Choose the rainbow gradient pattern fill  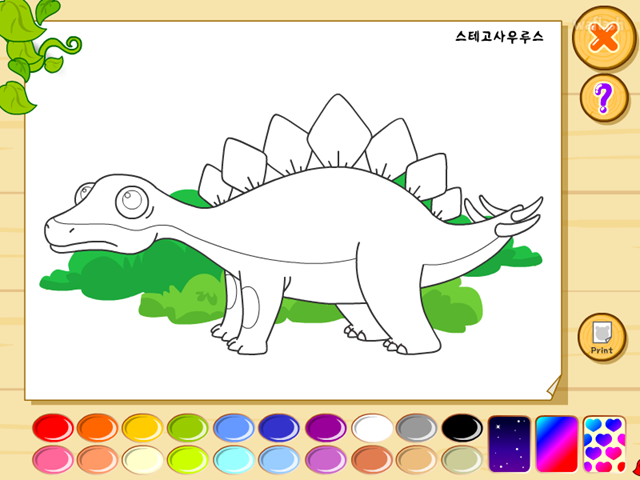coord(557,444)
